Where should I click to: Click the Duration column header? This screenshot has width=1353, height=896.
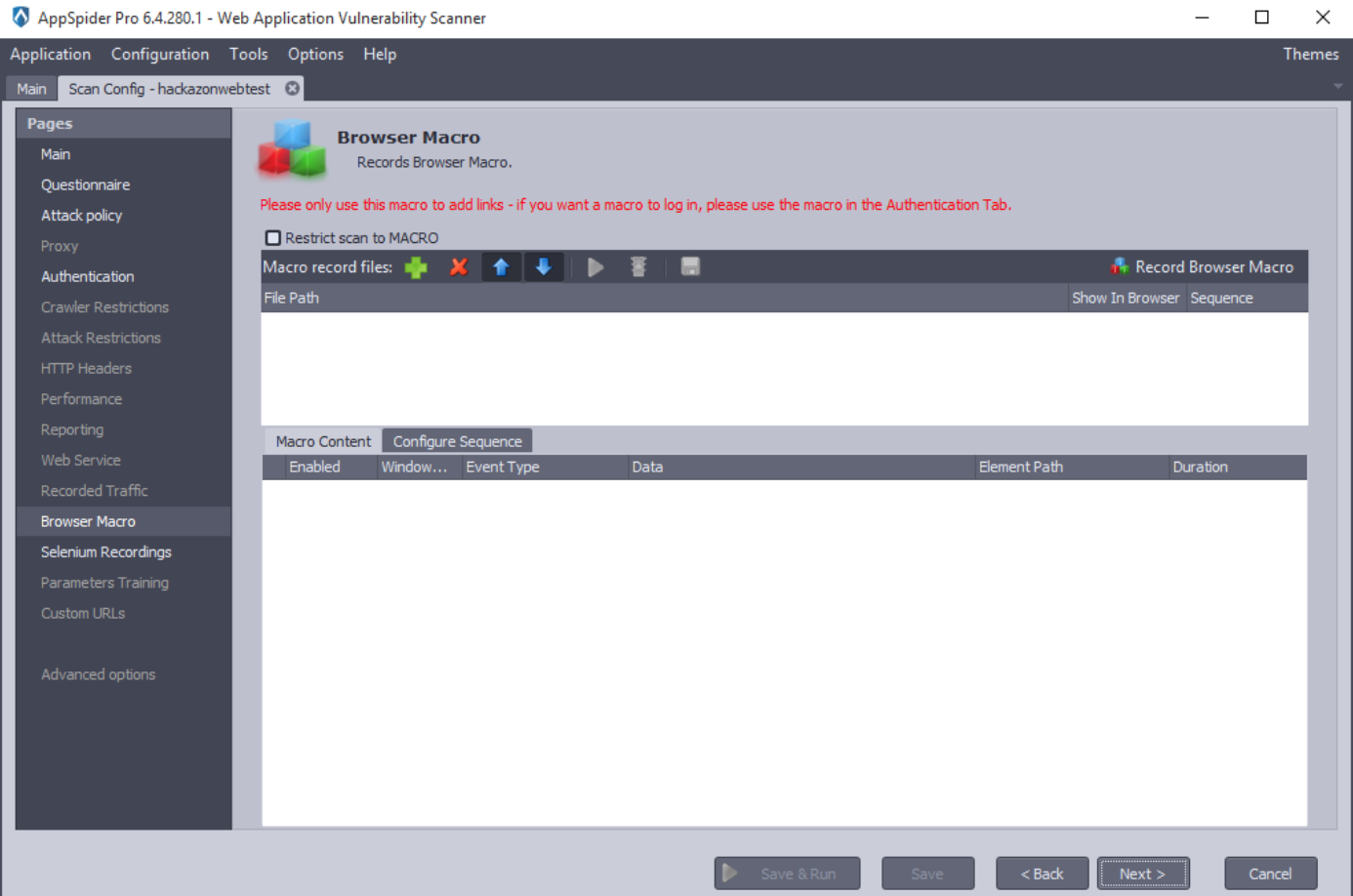tap(1238, 467)
